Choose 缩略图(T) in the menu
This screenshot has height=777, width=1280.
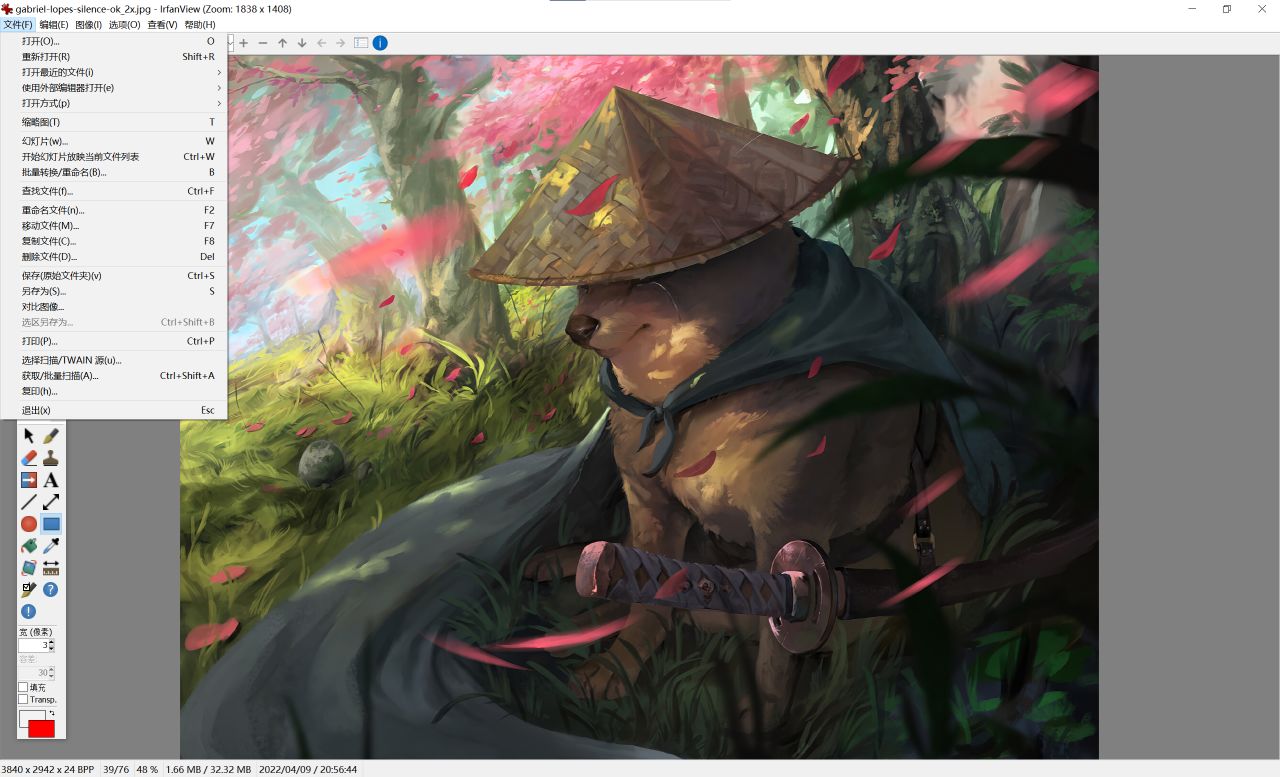point(114,122)
